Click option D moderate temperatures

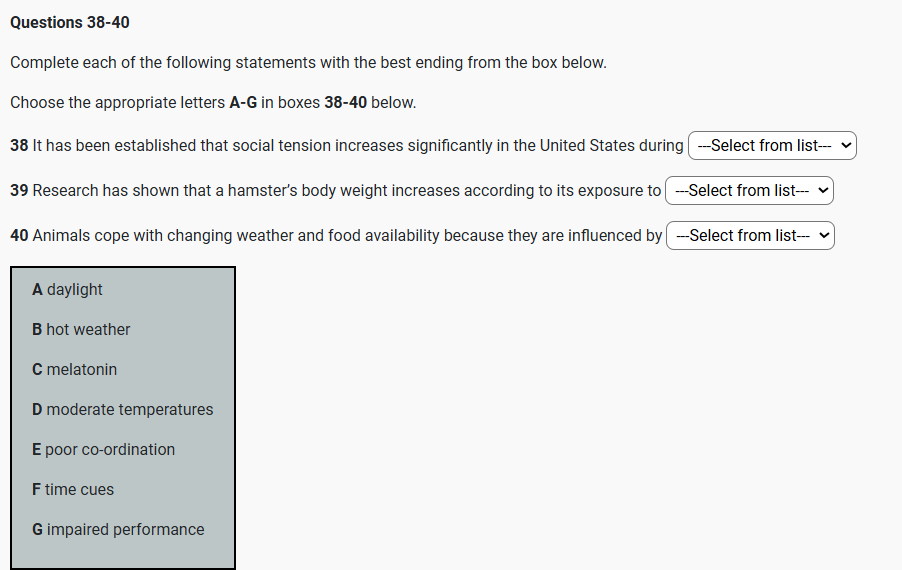(122, 410)
